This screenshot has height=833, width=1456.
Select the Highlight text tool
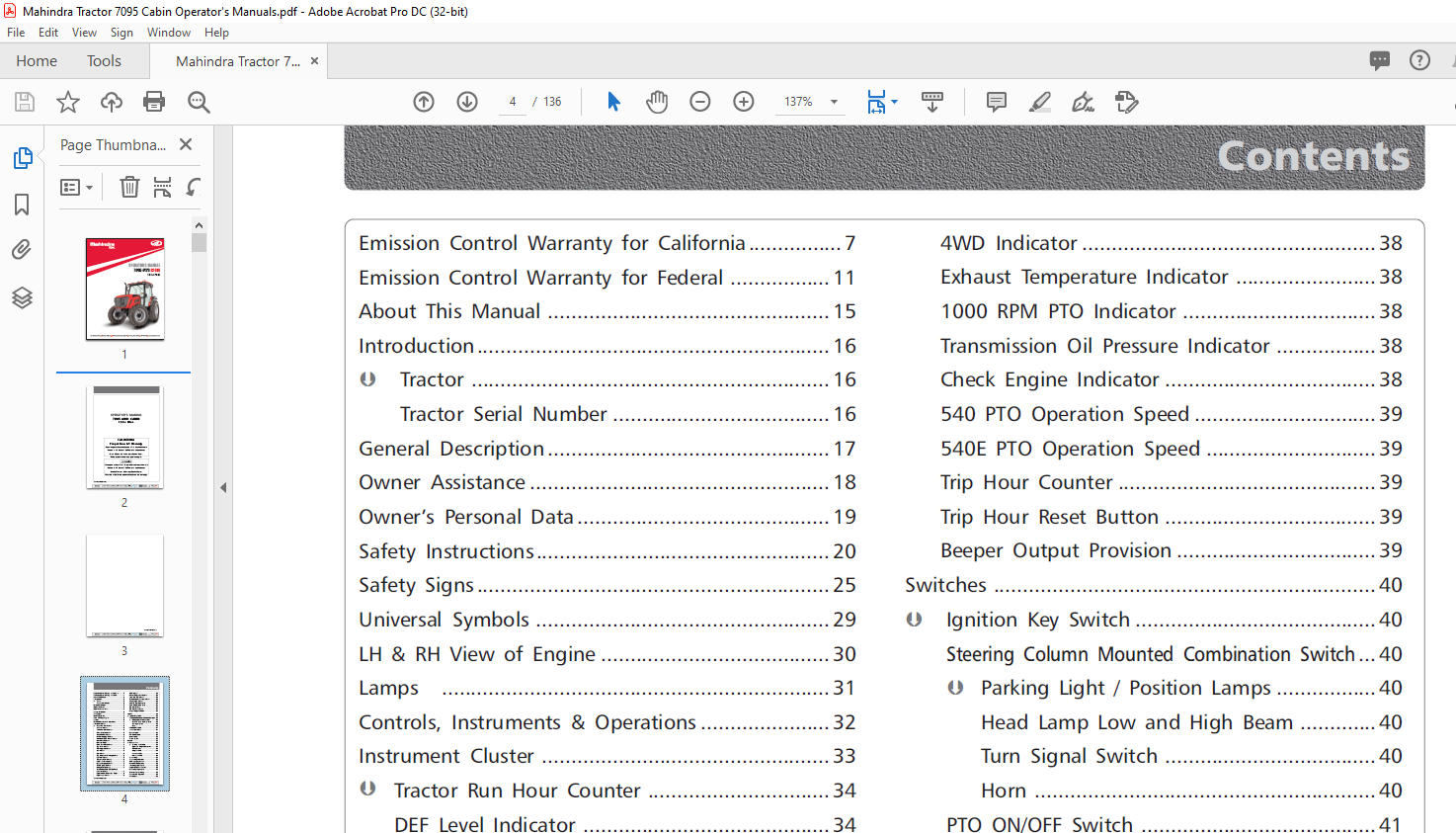1039,102
